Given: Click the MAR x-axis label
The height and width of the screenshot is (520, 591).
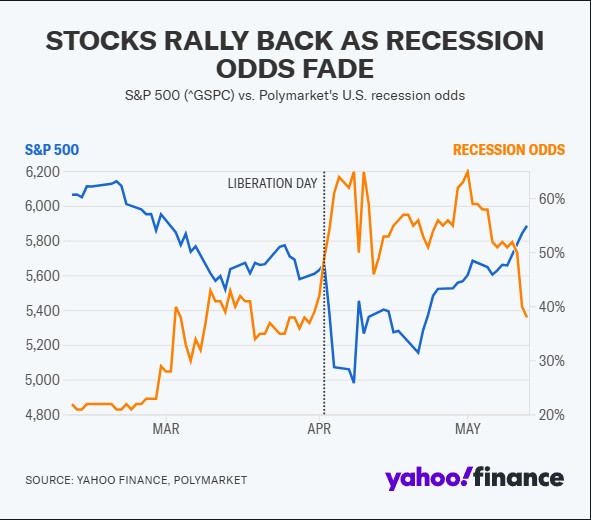Looking at the screenshot, I should (x=166, y=429).
